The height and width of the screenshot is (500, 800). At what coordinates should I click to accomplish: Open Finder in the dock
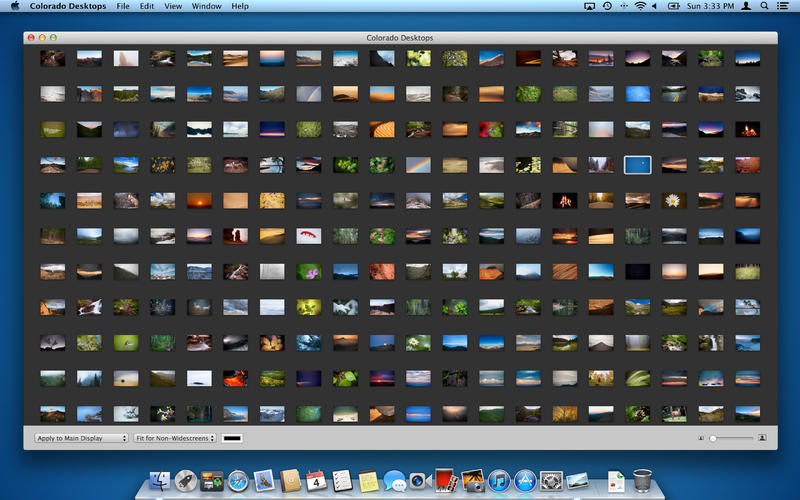click(159, 481)
